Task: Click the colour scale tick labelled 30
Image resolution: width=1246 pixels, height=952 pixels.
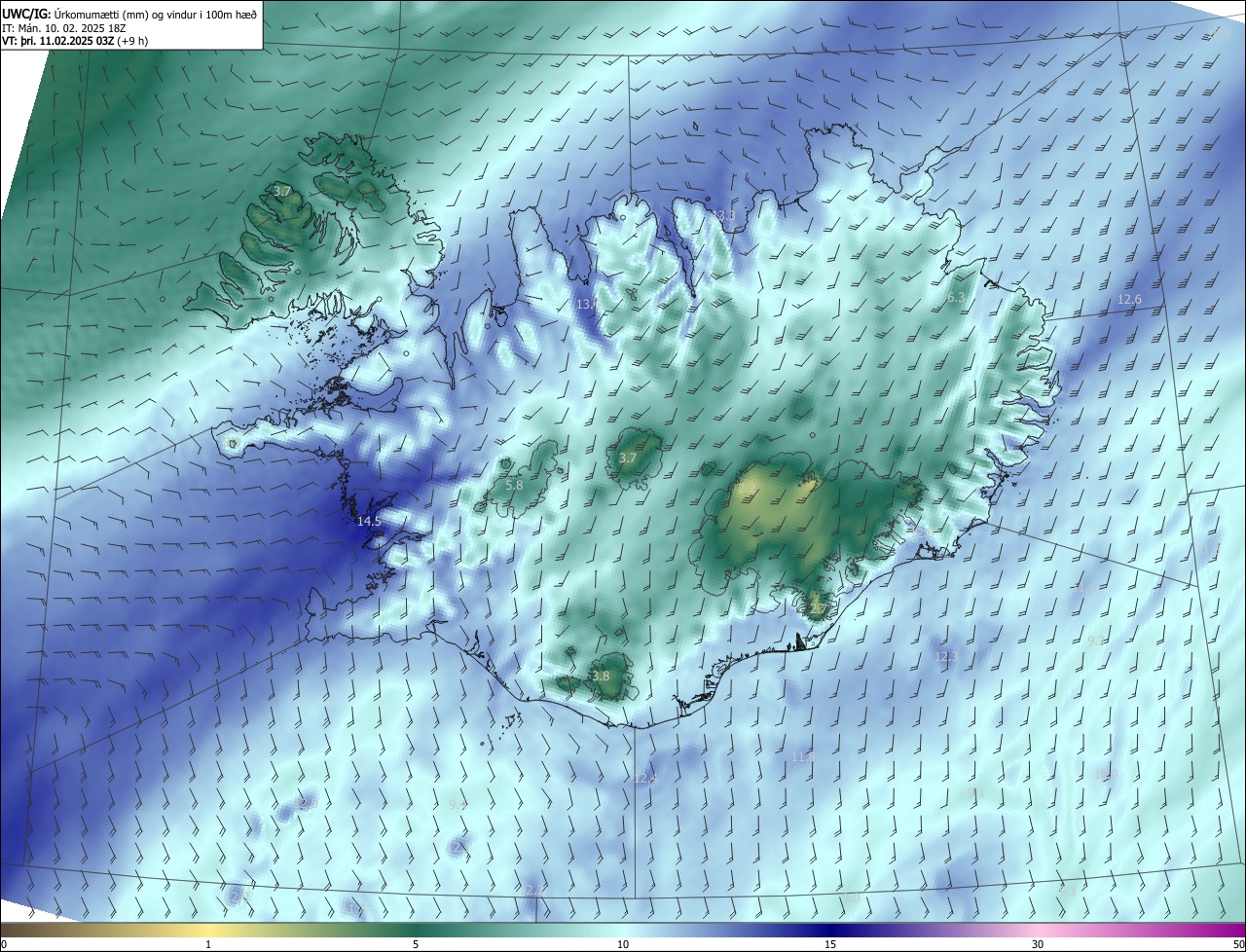Action: point(1038,945)
